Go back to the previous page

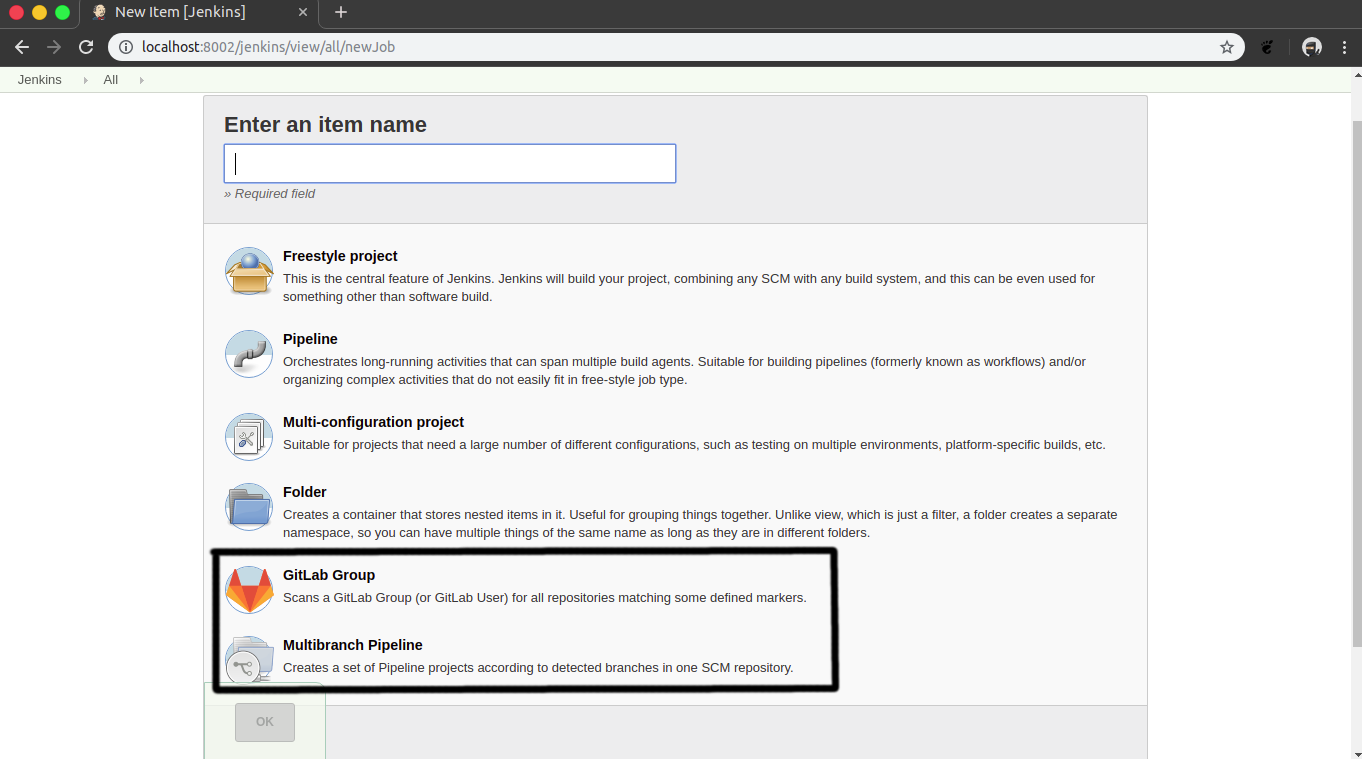22,47
